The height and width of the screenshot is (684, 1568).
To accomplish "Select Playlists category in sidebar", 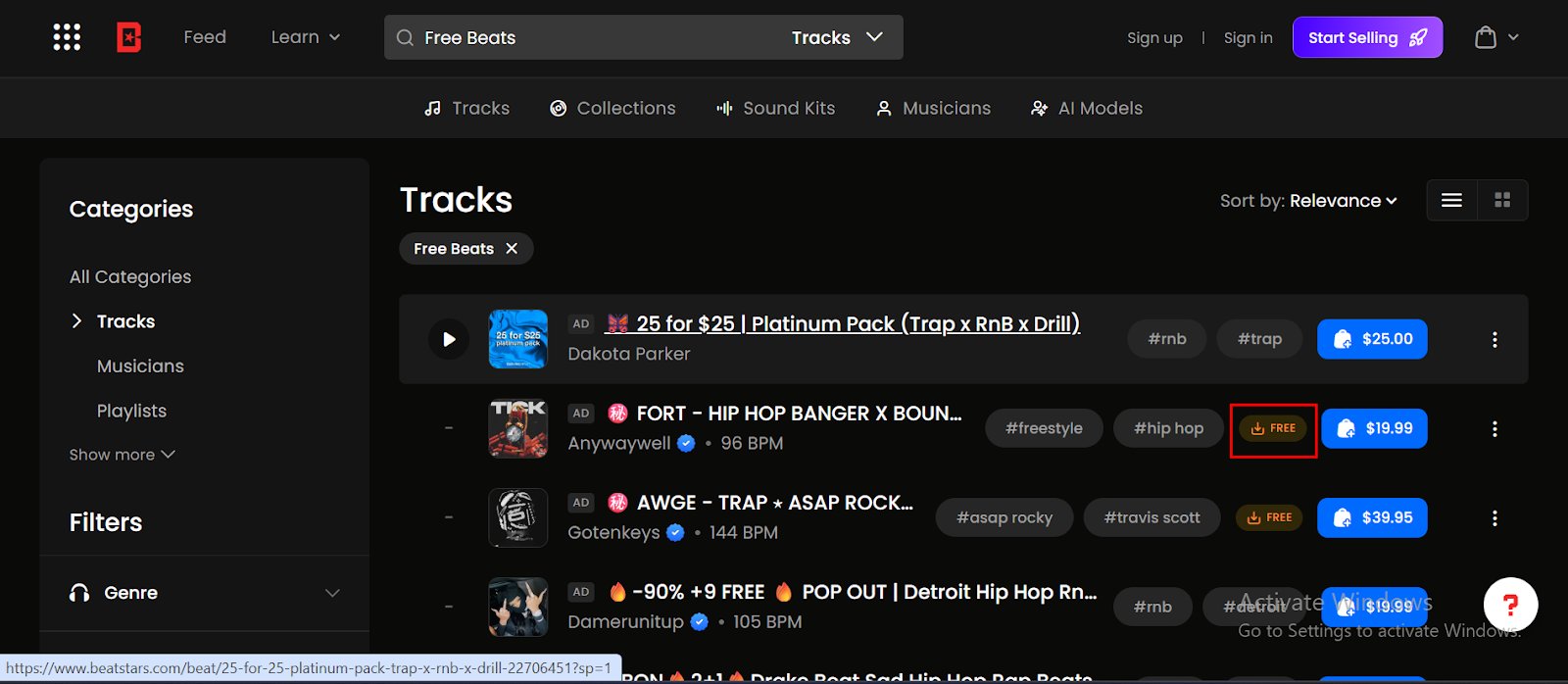I will (131, 411).
